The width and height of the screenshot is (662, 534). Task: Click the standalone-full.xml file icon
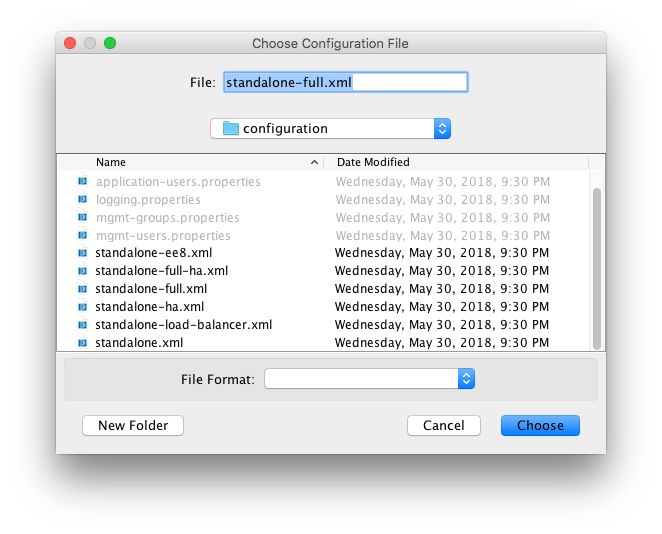click(x=82, y=289)
